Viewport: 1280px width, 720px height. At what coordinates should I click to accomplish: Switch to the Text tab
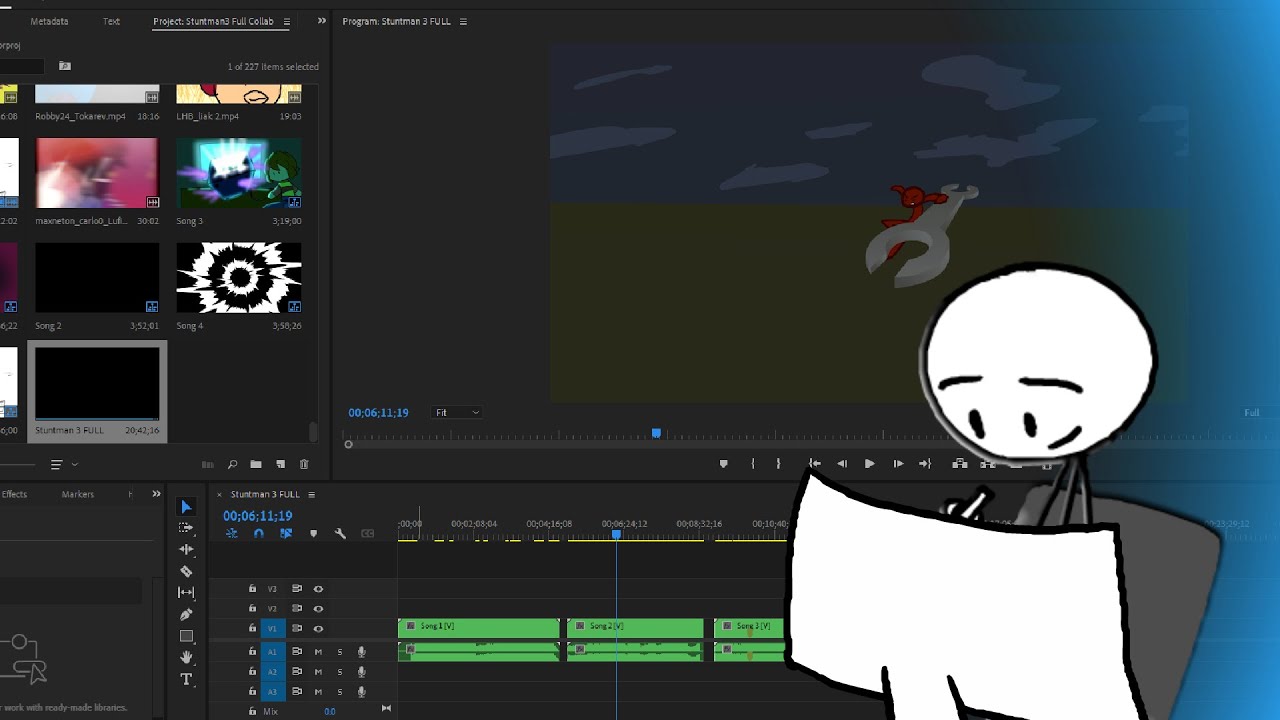[x=111, y=21]
